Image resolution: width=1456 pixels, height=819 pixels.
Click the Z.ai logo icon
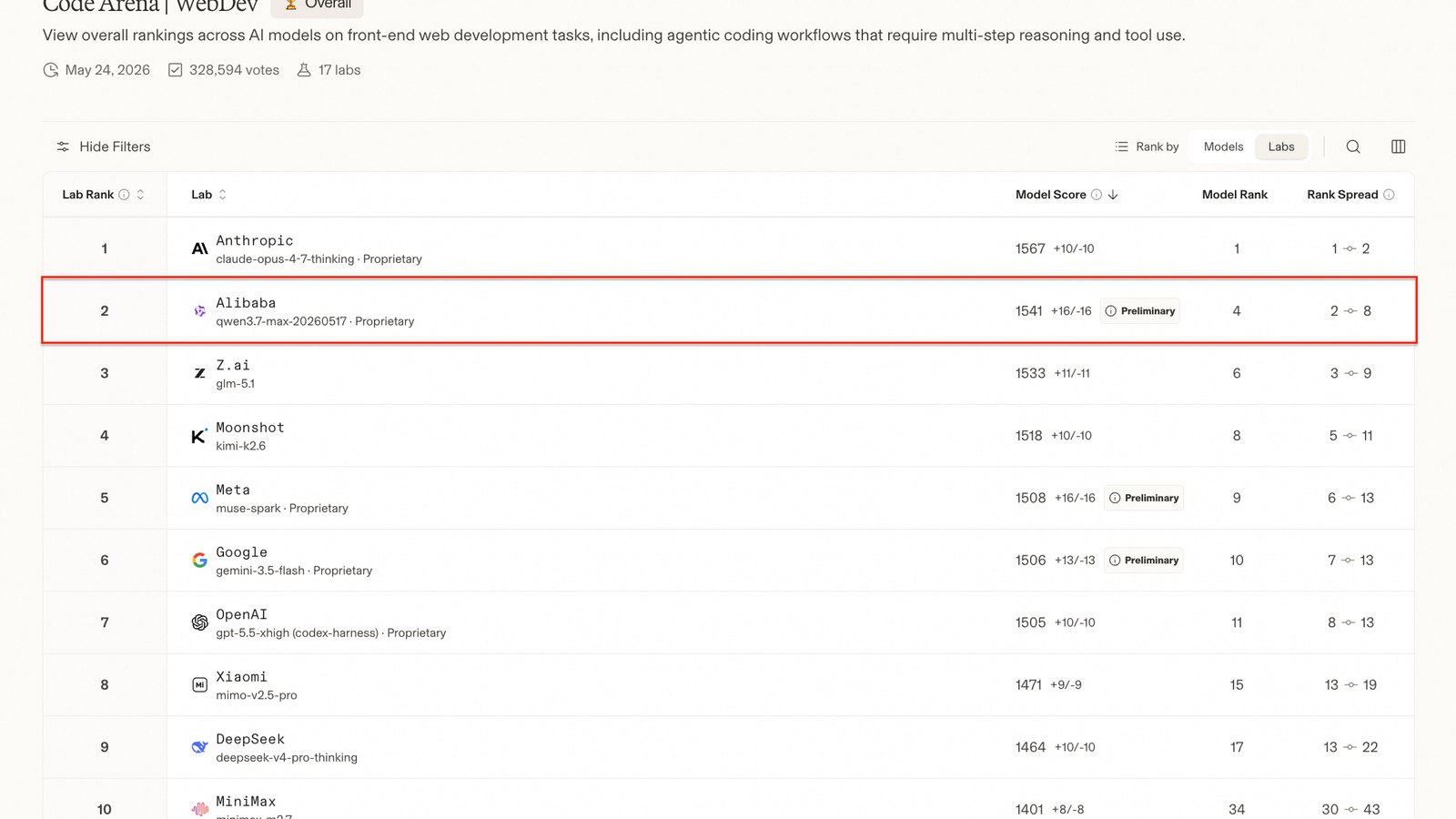[x=199, y=373]
